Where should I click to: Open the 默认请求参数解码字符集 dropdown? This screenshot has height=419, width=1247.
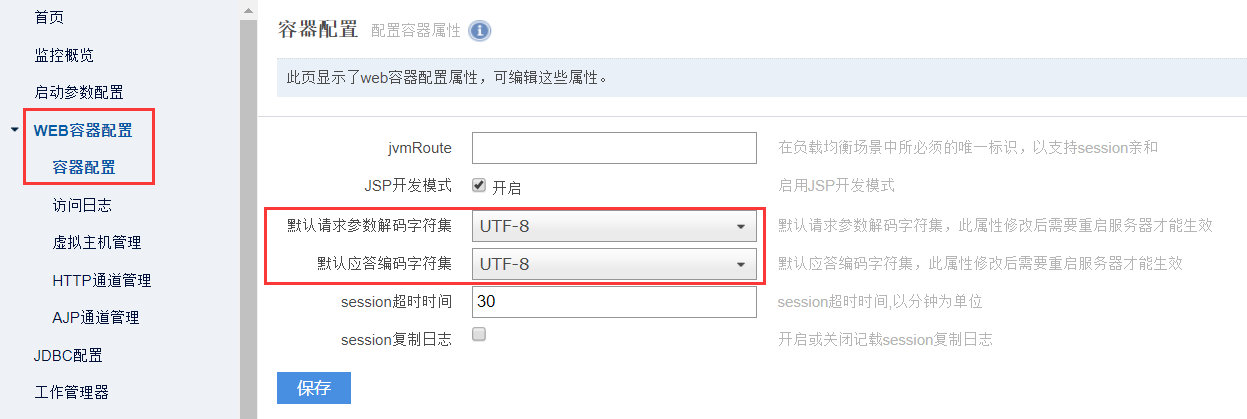tap(614, 226)
